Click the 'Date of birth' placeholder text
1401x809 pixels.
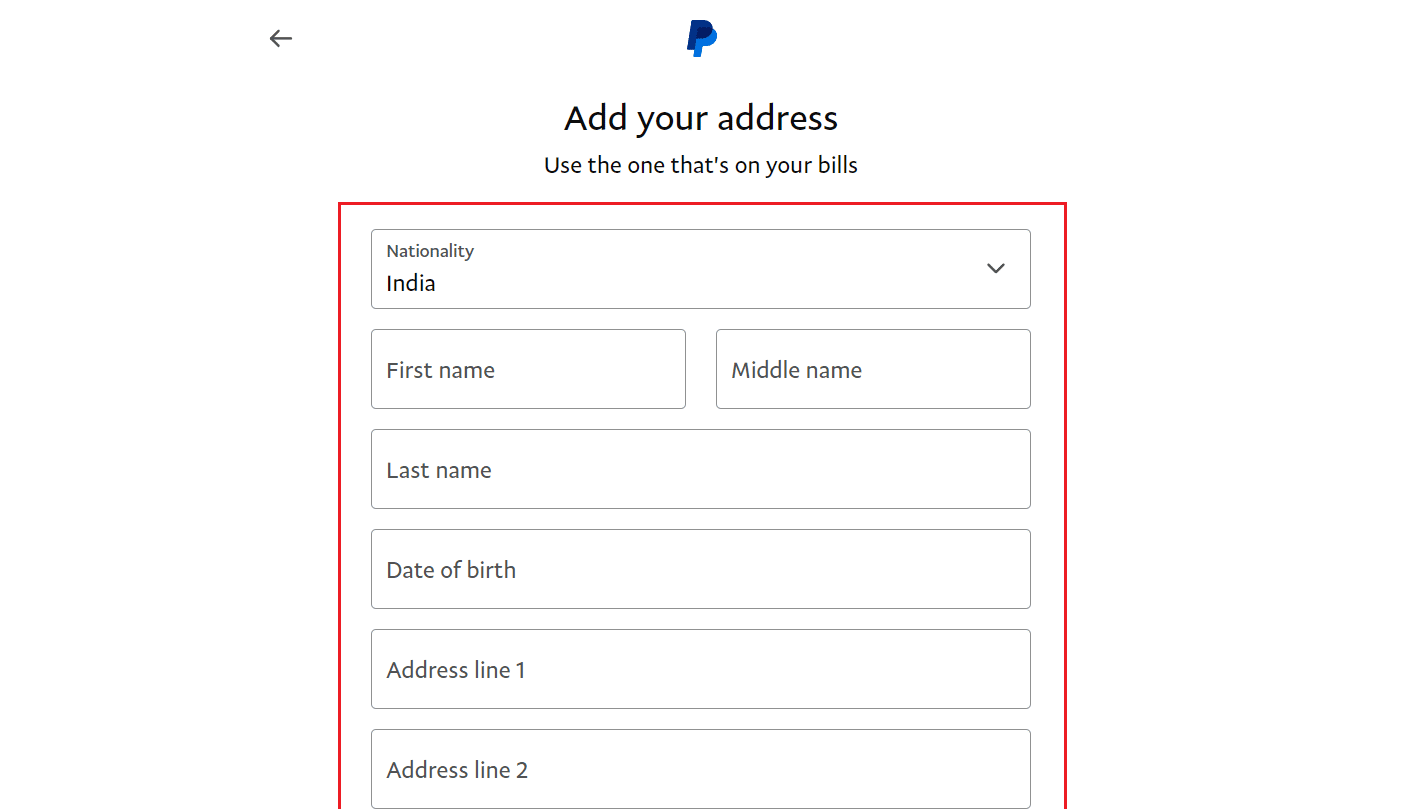451,570
